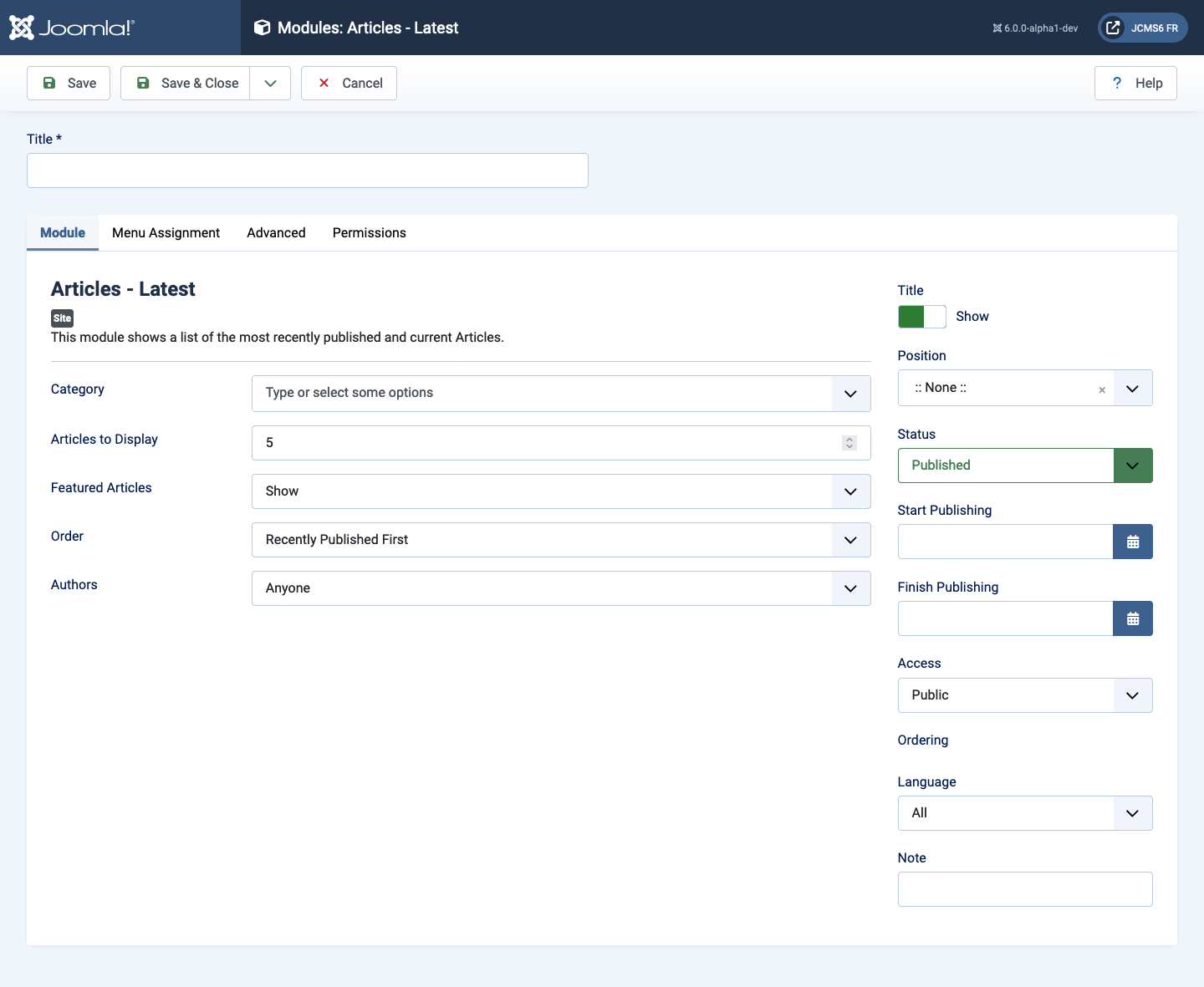1204x987 pixels.
Task: Open site via JCMS6 FR external link icon
Action: click(x=1113, y=28)
